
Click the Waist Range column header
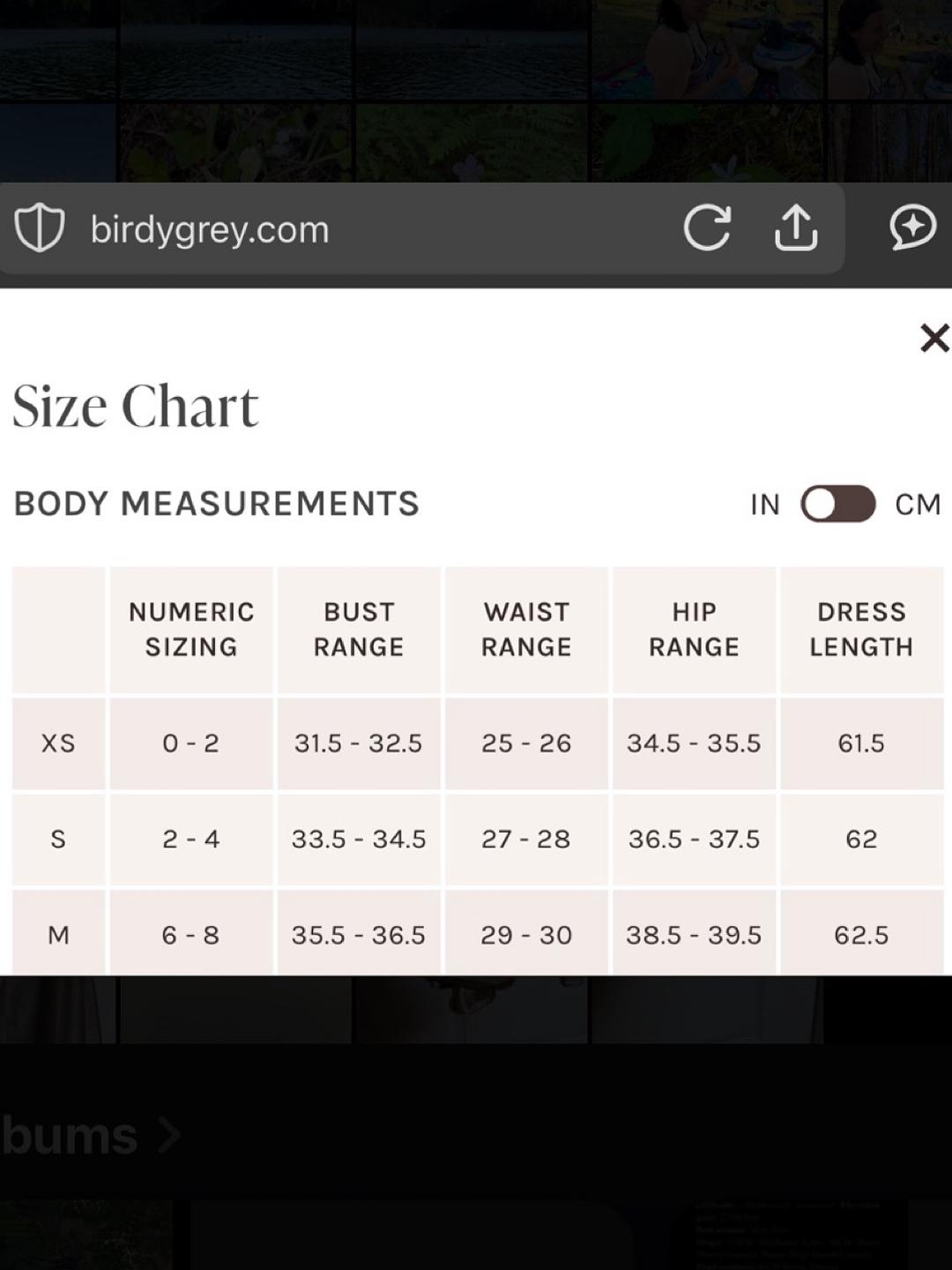click(x=526, y=630)
